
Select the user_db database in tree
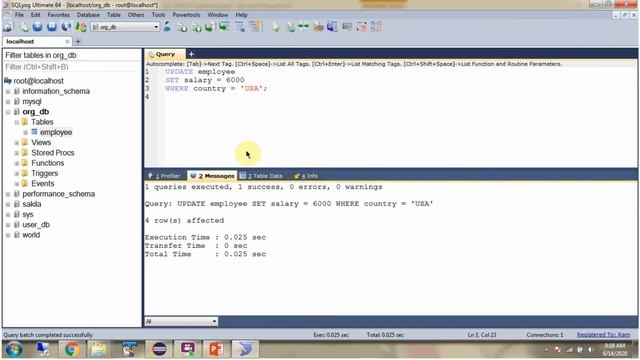pyautogui.click(x=36, y=225)
